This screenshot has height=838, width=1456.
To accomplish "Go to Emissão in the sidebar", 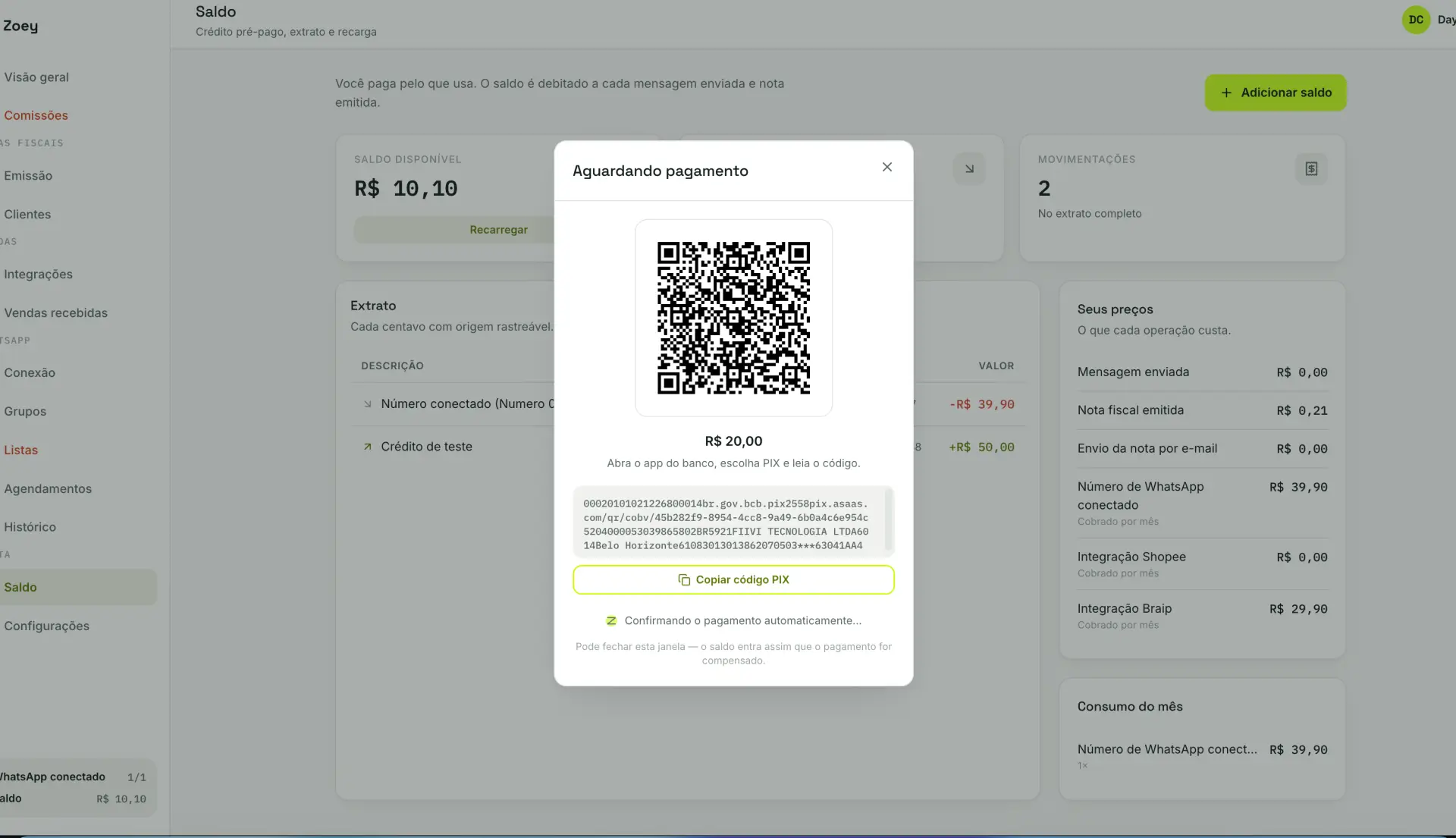I will 28,175.
